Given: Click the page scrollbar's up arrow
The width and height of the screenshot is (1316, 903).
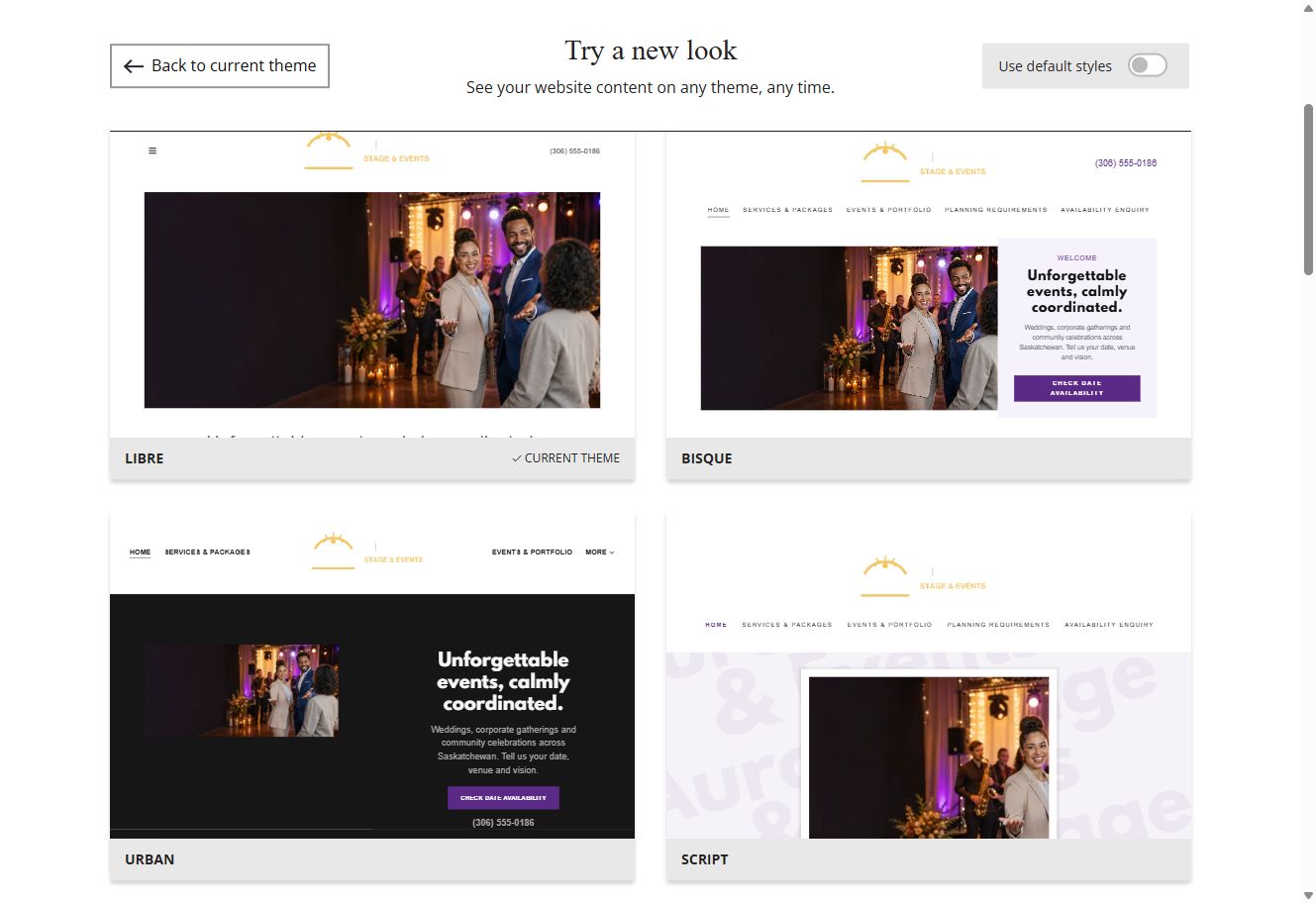Looking at the screenshot, I should point(1308,8).
